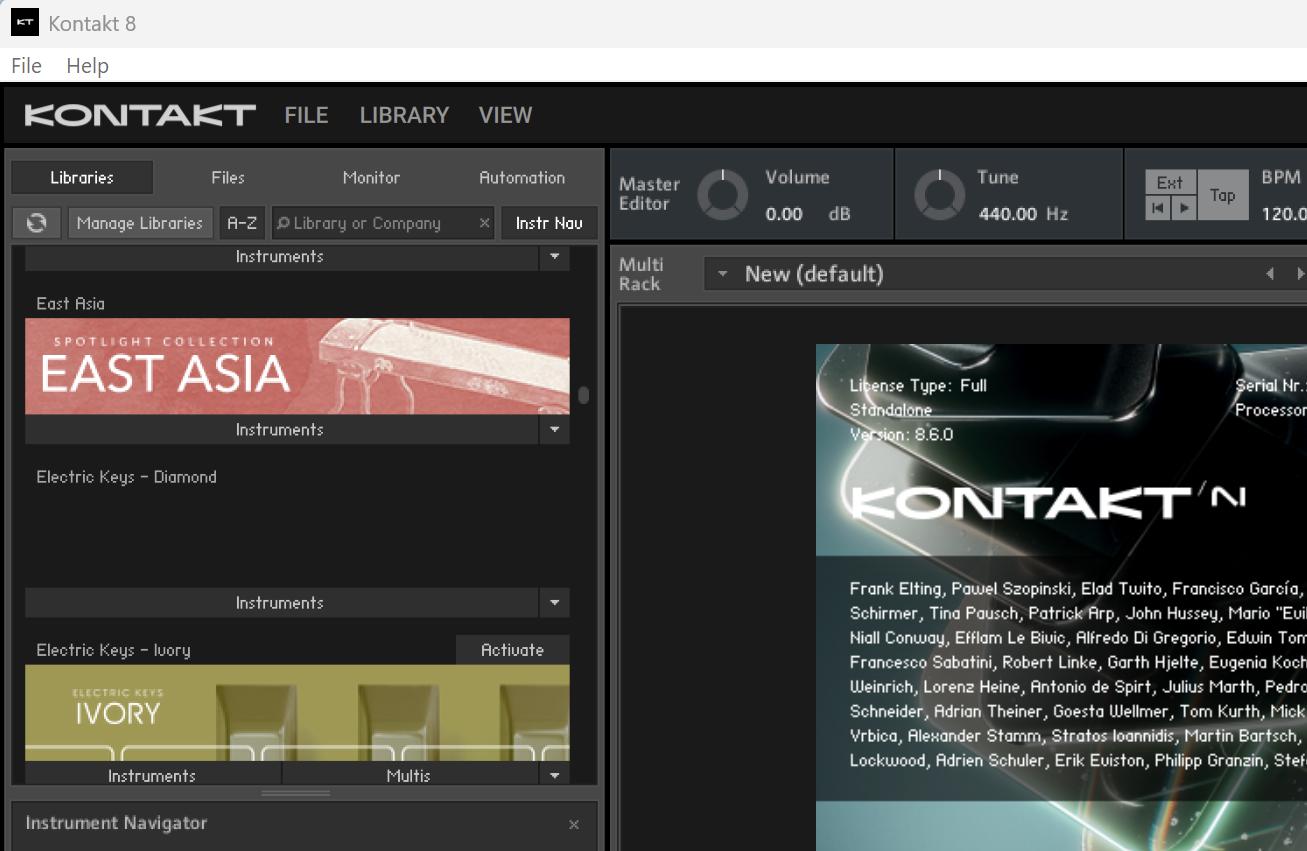The height and width of the screenshot is (851, 1307).
Task: Click the Electric Keys - Diamond library title
Action: pyautogui.click(x=127, y=477)
